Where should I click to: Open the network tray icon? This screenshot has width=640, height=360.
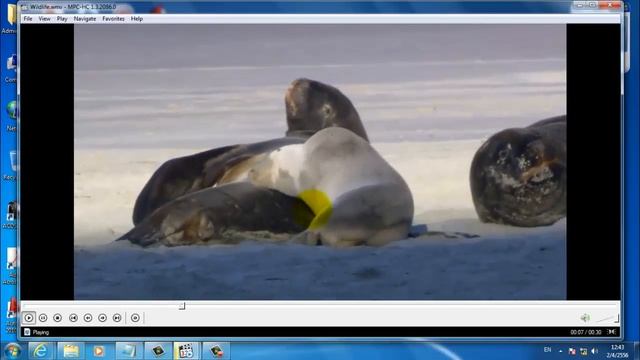click(584, 351)
